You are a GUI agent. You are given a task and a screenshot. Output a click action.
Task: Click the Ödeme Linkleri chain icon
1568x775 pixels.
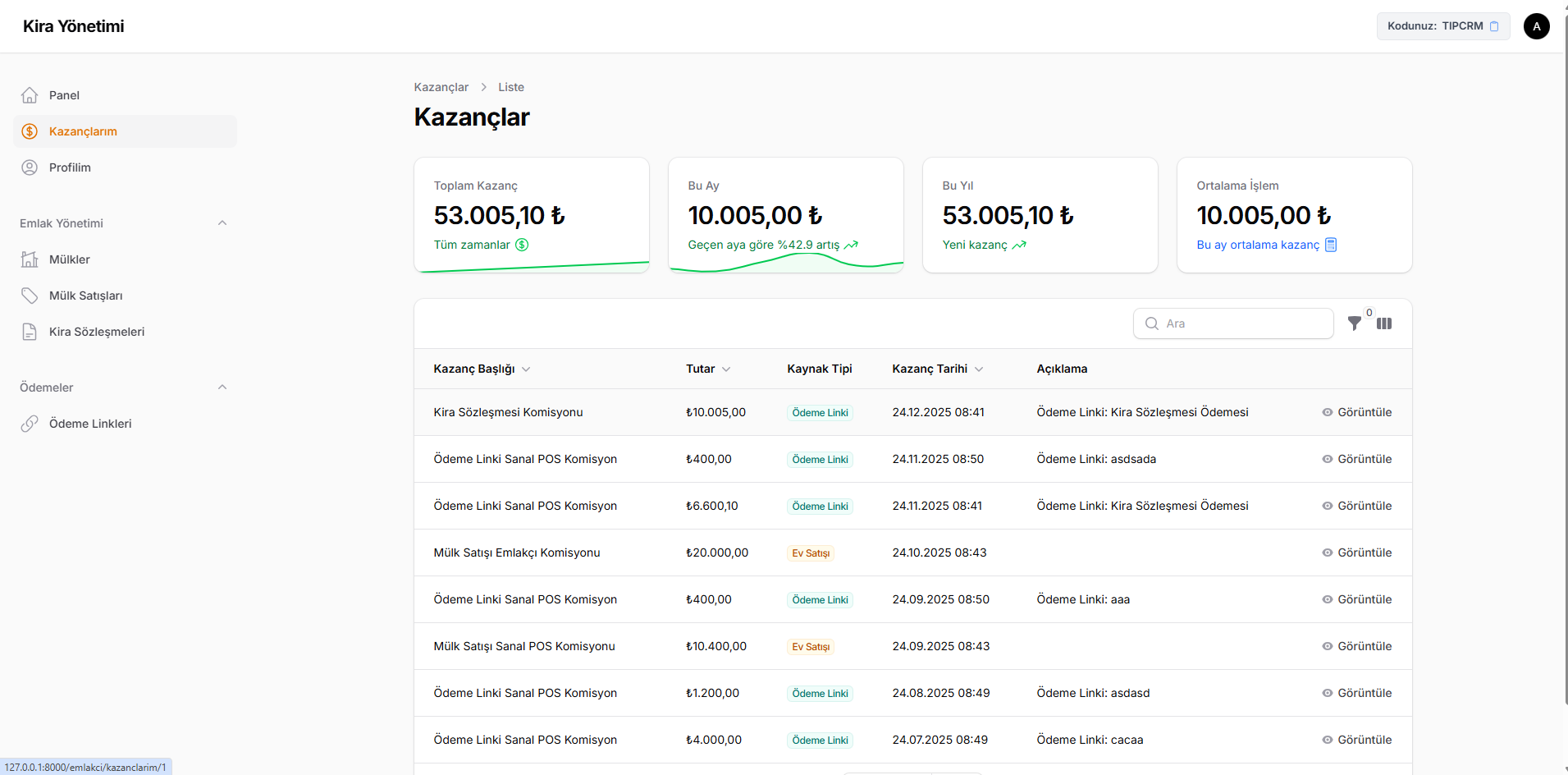(30, 424)
